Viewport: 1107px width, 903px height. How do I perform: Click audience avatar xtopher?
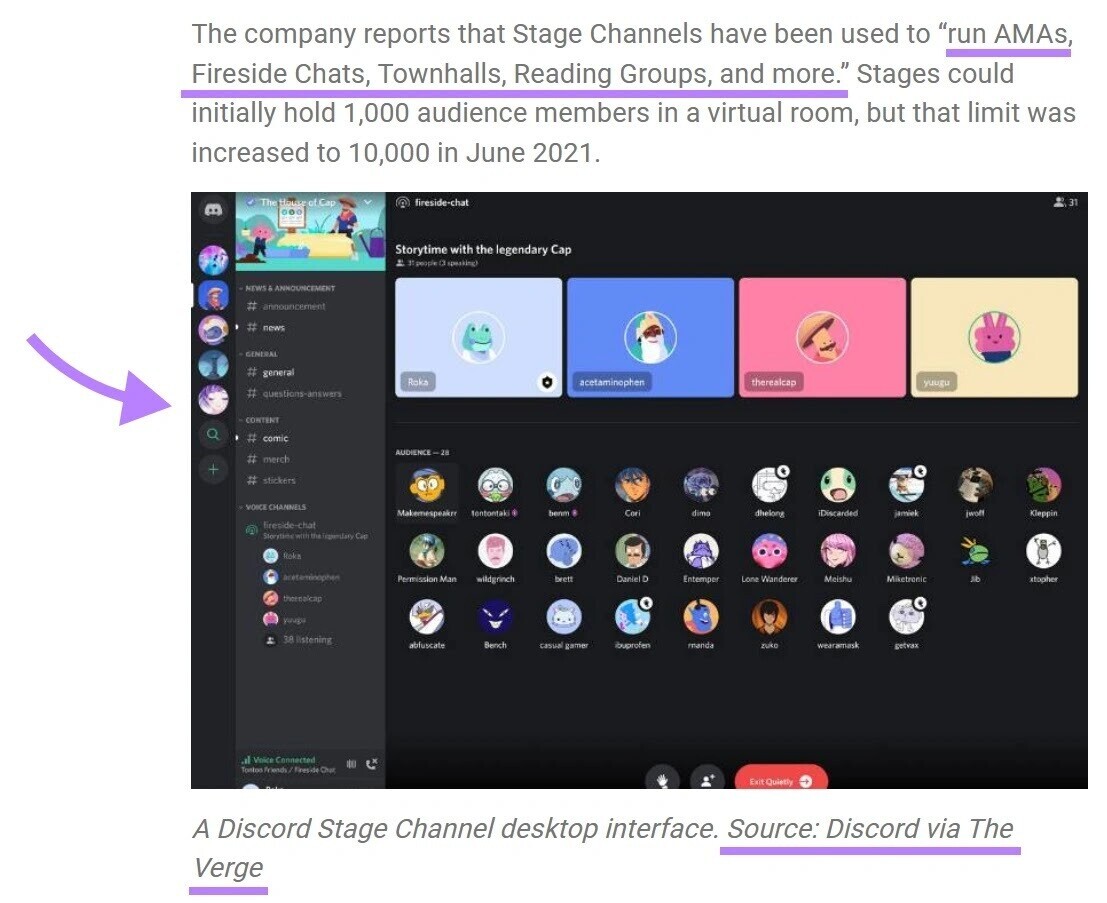point(1043,551)
